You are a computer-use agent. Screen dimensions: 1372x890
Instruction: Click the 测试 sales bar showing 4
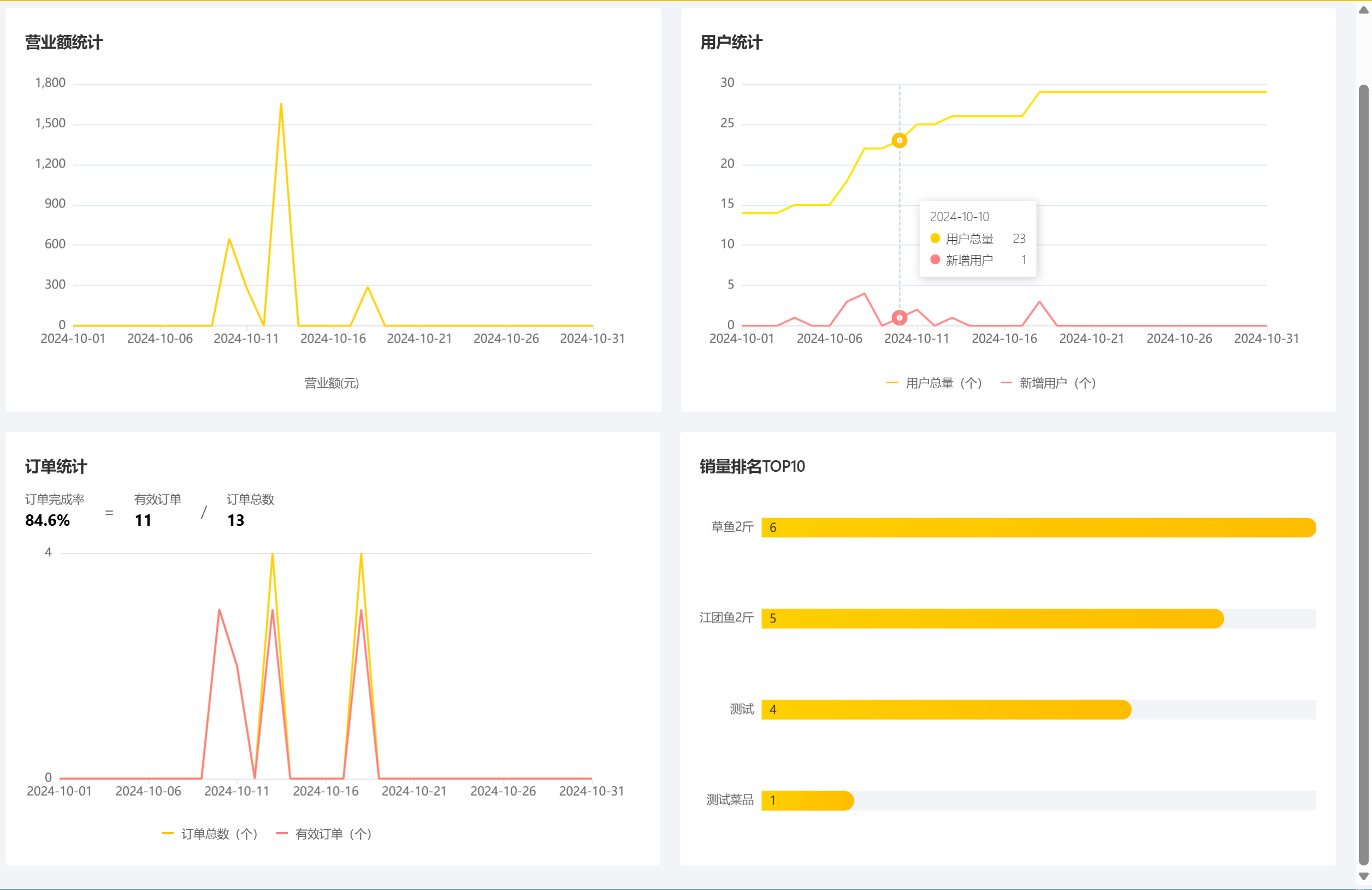click(945, 709)
